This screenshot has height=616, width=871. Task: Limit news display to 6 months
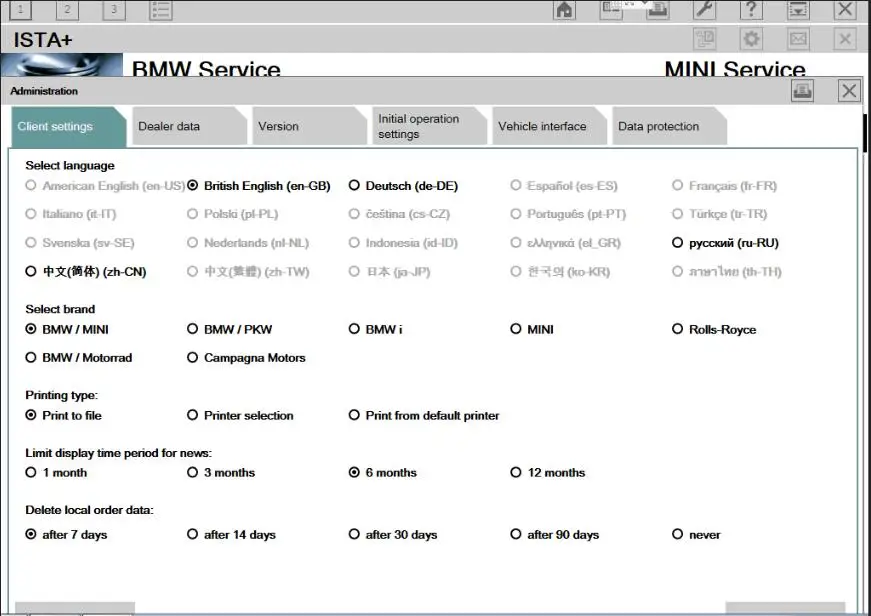[x=383, y=473]
